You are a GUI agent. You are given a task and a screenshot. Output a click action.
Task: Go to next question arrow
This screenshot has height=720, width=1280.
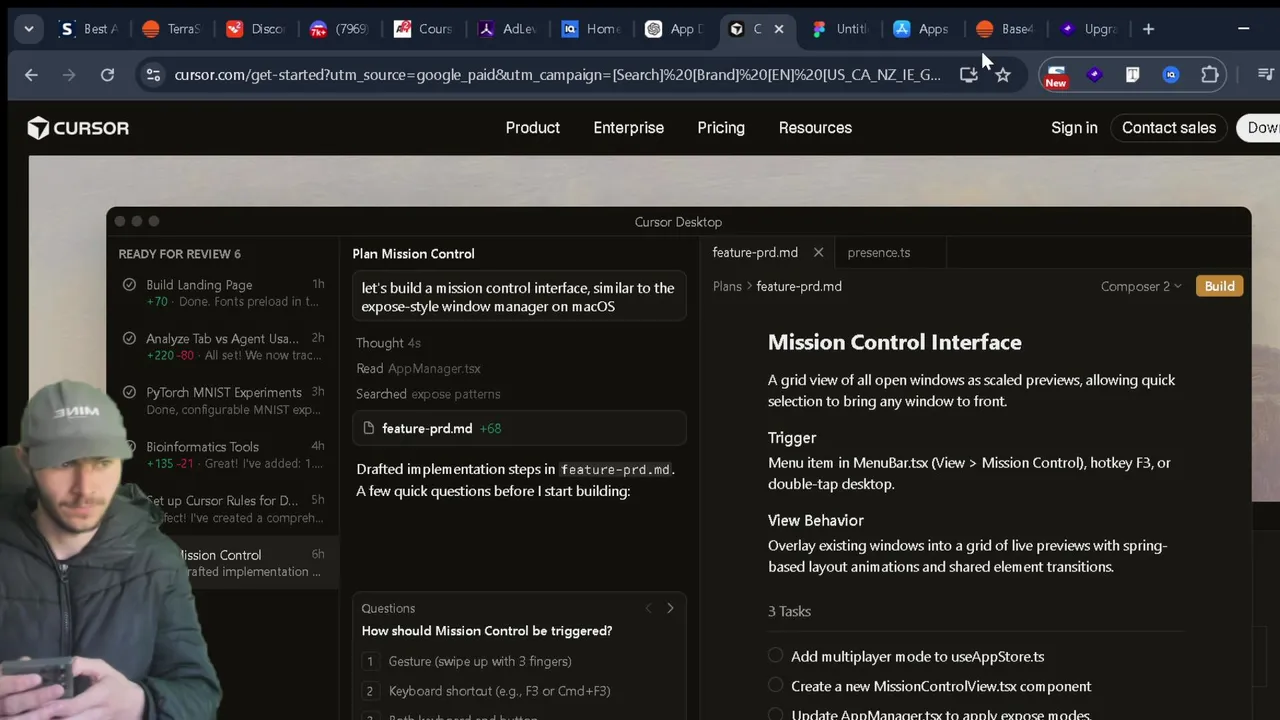pyautogui.click(x=670, y=608)
